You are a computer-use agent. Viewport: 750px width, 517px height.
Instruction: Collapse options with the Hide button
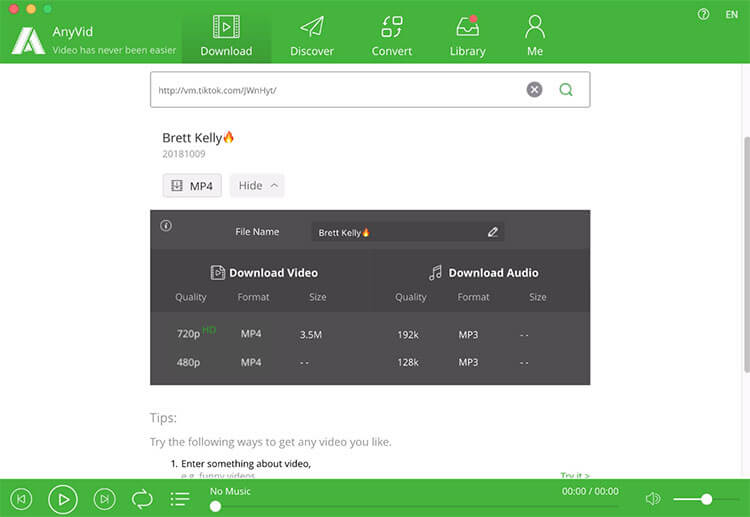(x=257, y=186)
